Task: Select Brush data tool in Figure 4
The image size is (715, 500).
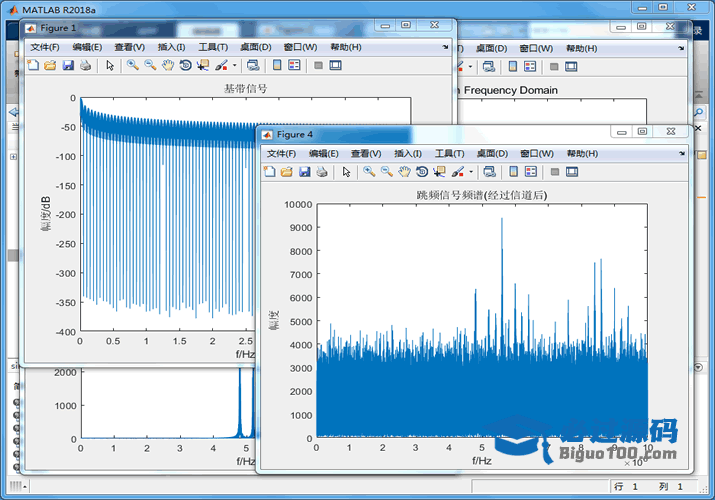Action: point(458,172)
